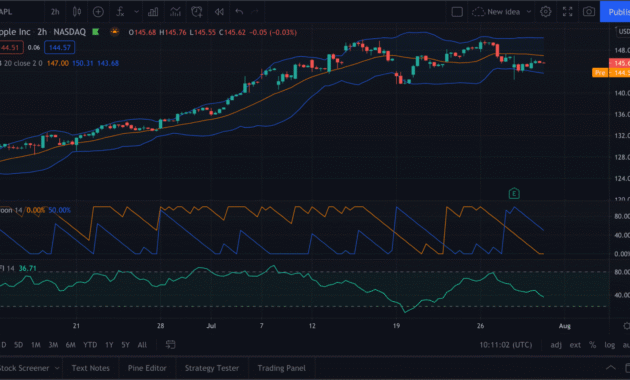This screenshot has height=380, width=630.
Task: Set the 3M date range
Action: point(53,345)
